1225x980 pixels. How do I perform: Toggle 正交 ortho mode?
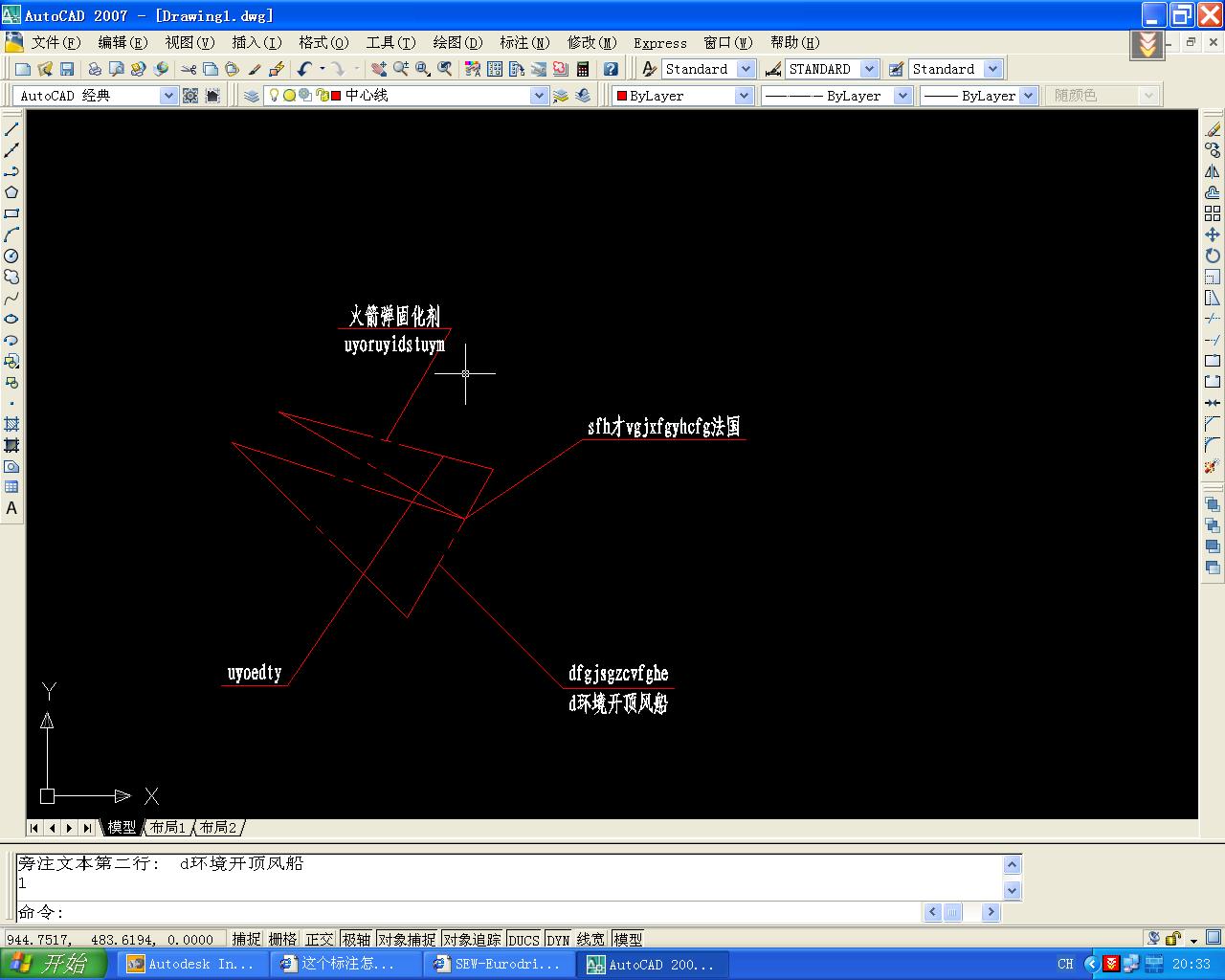tap(320, 940)
